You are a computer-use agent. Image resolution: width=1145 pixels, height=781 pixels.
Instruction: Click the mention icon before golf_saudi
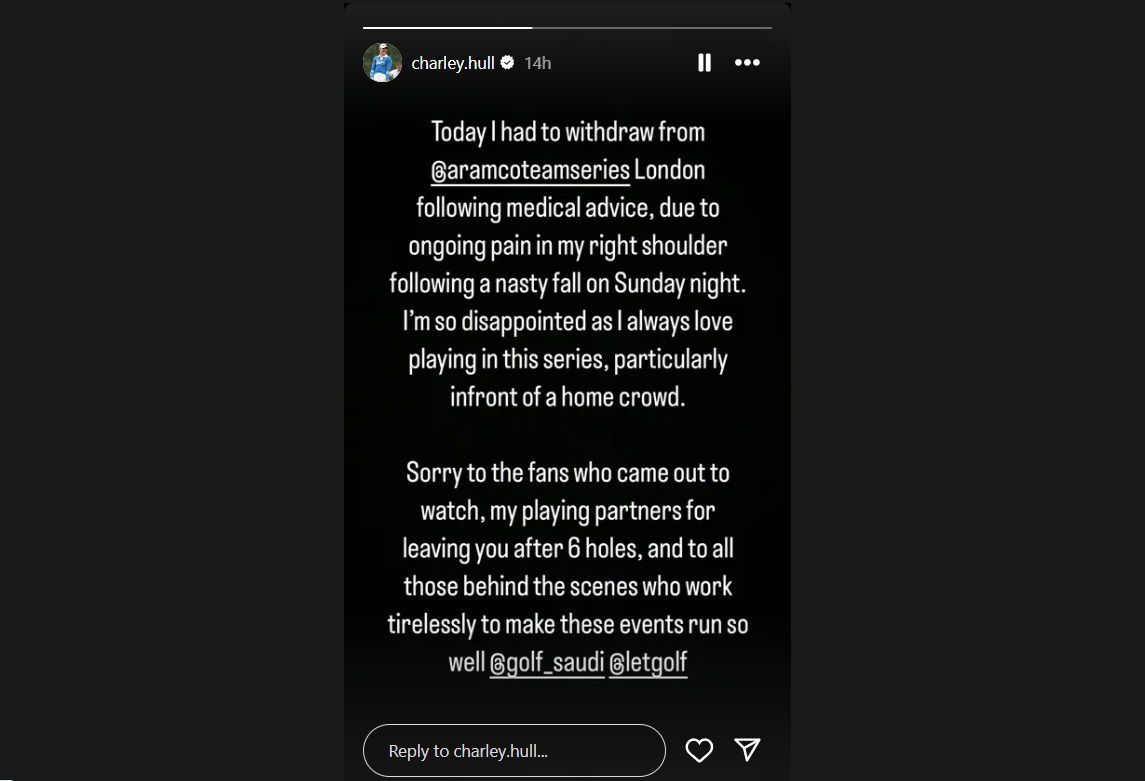[x=498, y=663]
